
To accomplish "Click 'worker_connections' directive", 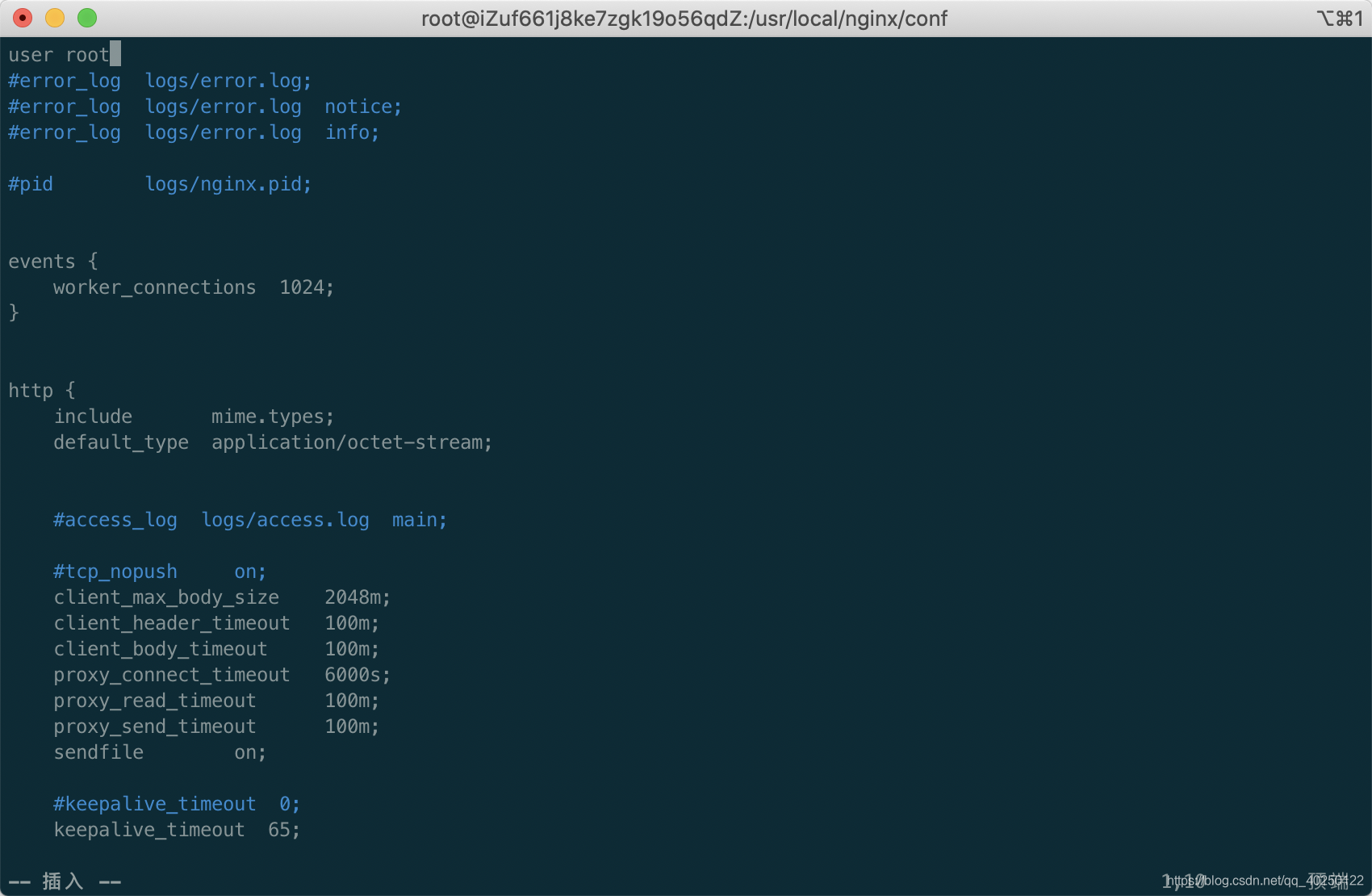I will [x=155, y=288].
